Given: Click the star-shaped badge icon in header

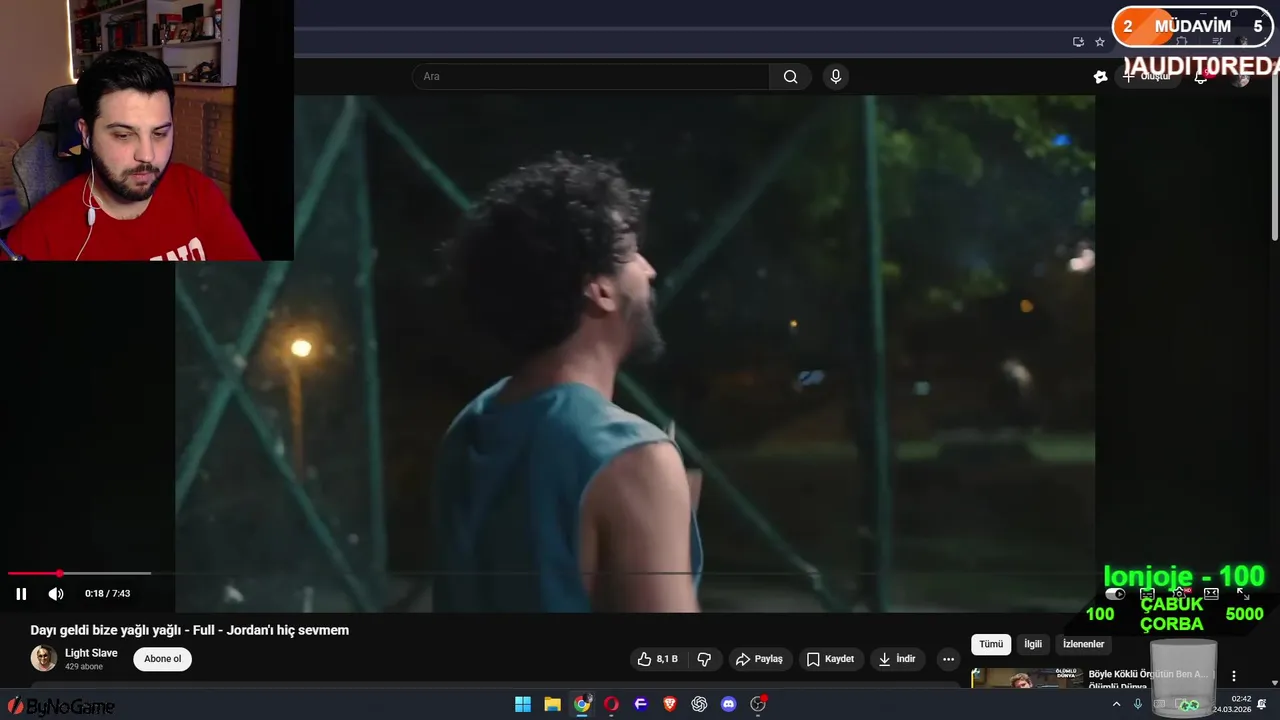Looking at the screenshot, I should coord(1100,76).
